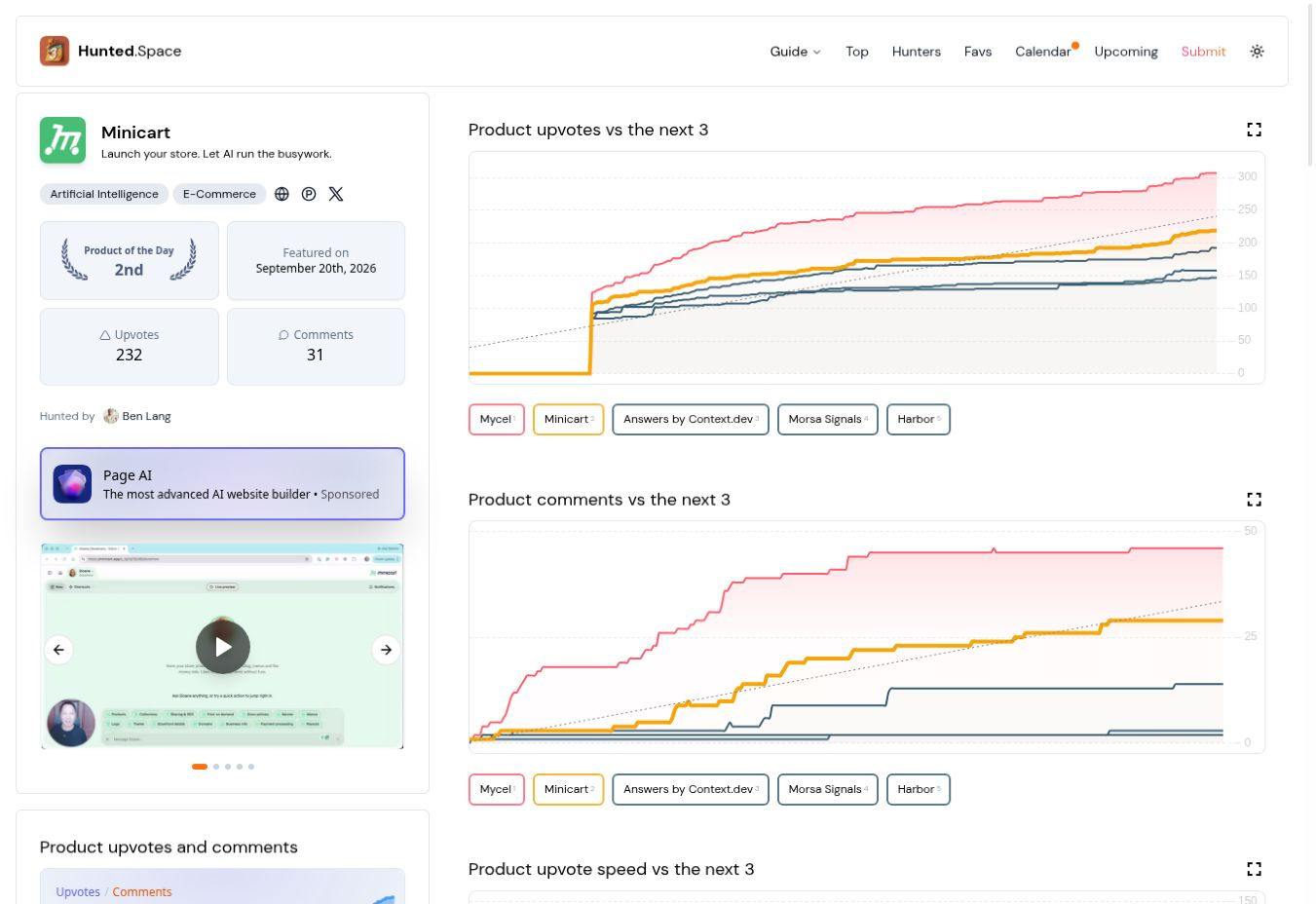Go to the previous gallery slide
1316x904 pixels.
(x=59, y=650)
